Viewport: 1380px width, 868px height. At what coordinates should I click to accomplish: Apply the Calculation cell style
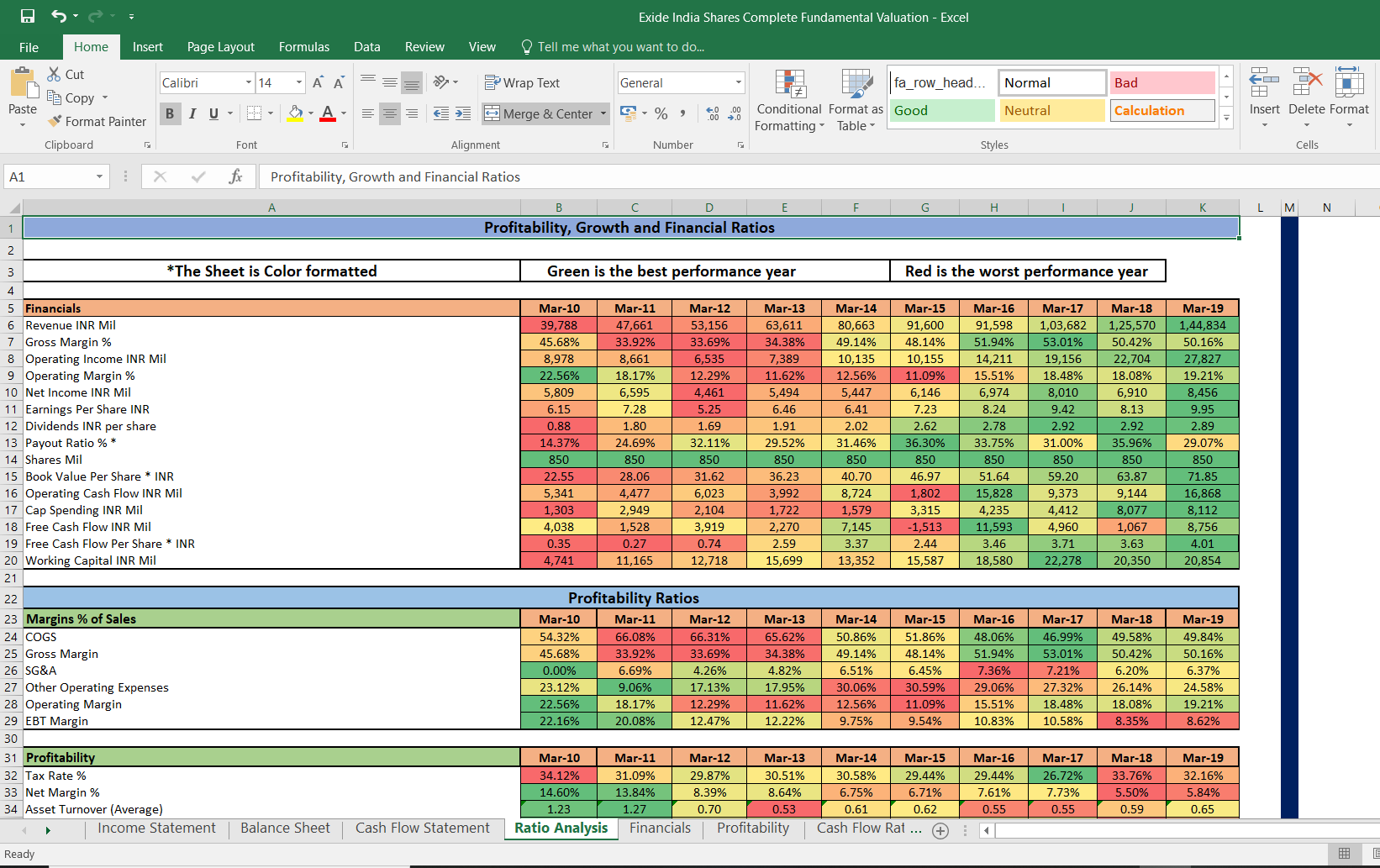click(x=1163, y=111)
